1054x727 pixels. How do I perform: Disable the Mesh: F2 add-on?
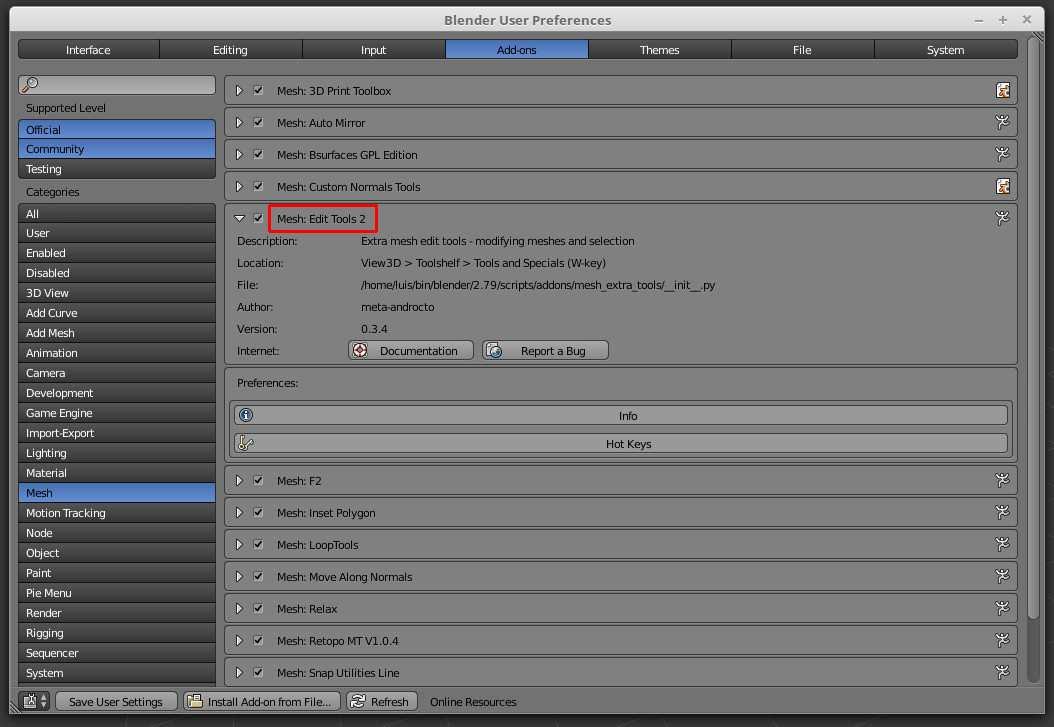[x=258, y=480]
